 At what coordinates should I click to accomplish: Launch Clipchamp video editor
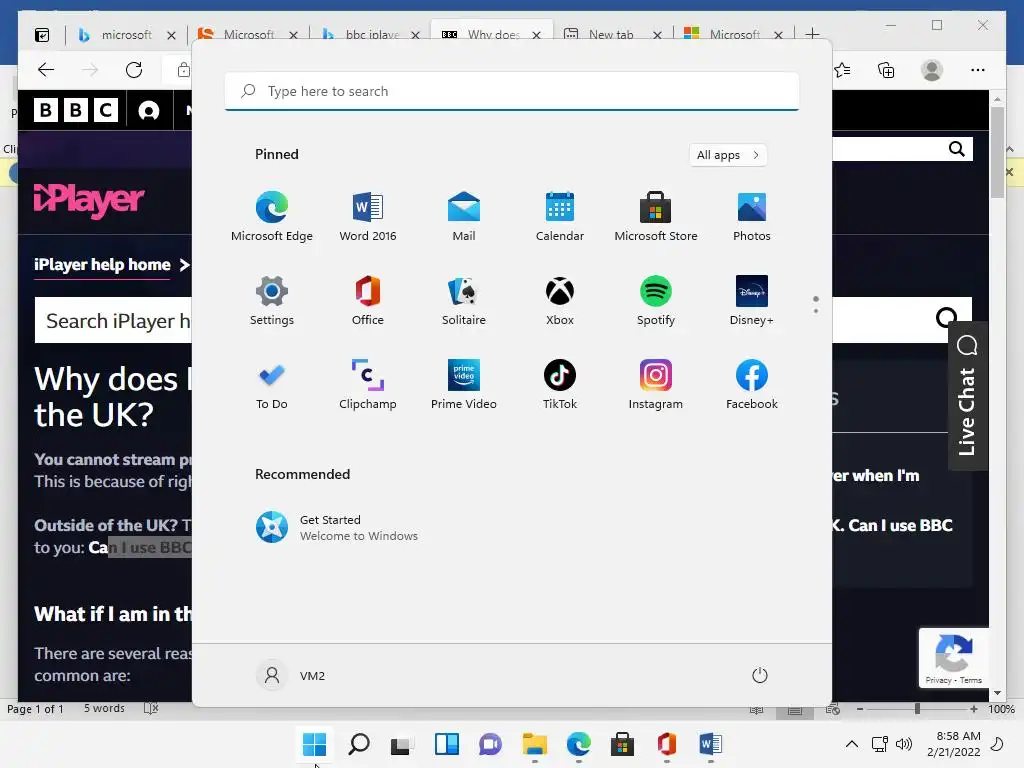coord(368,385)
